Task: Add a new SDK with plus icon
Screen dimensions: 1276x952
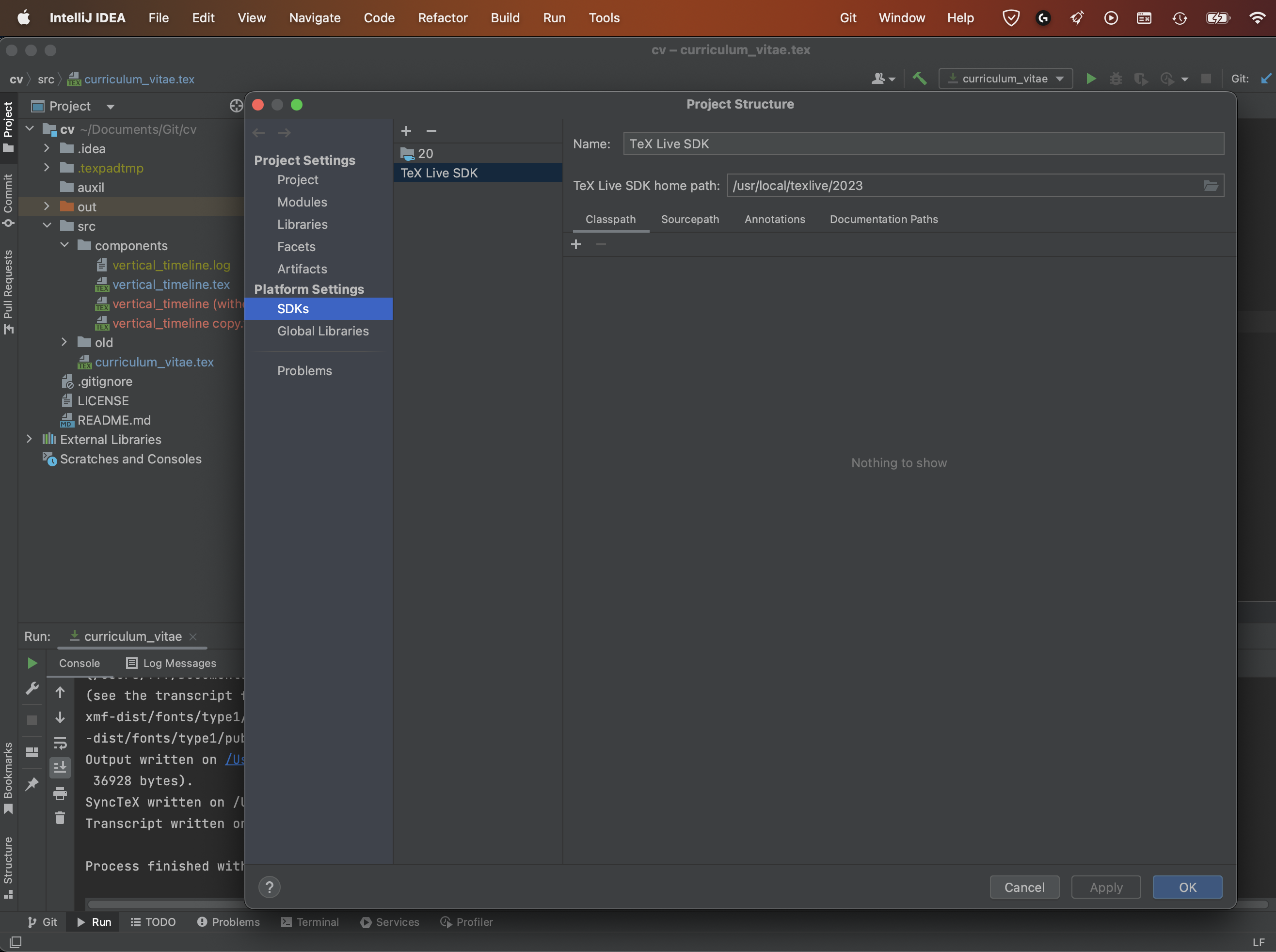Action: tap(406, 131)
